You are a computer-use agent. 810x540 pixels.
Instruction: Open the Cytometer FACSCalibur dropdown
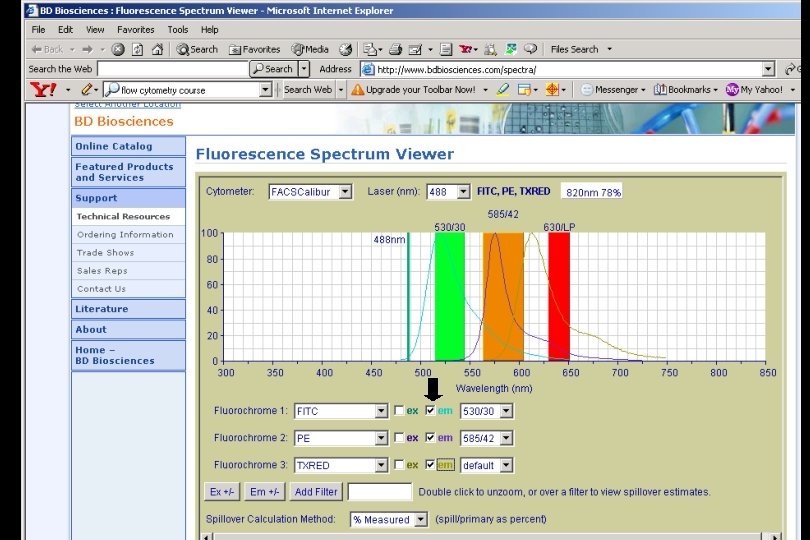(x=310, y=192)
